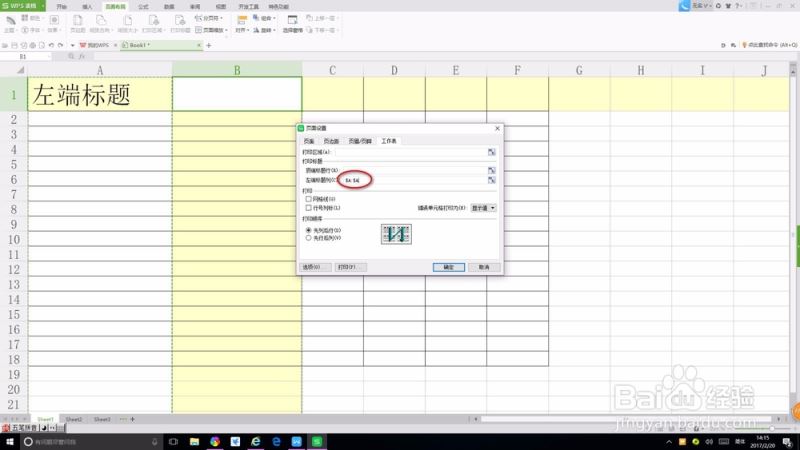
Task: Open the 纸张方向 orientation tool in ribbon
Action: (101, 23)
